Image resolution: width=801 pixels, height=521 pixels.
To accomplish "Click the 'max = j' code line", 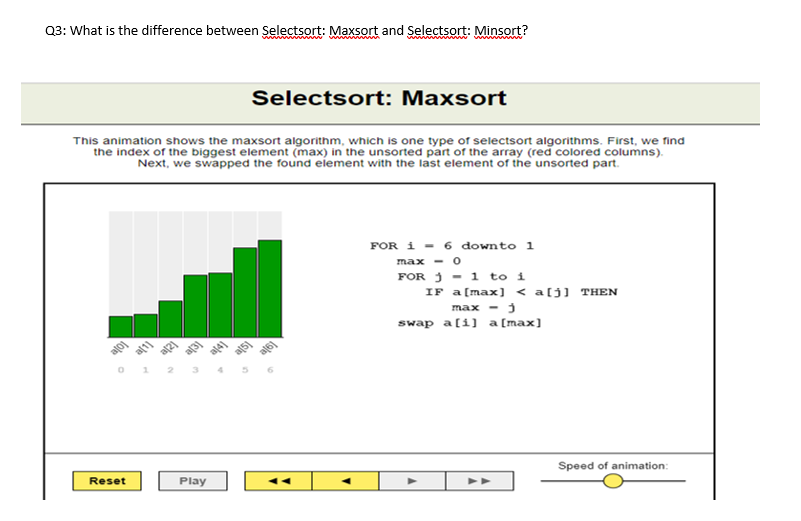I will click(483, 307).
